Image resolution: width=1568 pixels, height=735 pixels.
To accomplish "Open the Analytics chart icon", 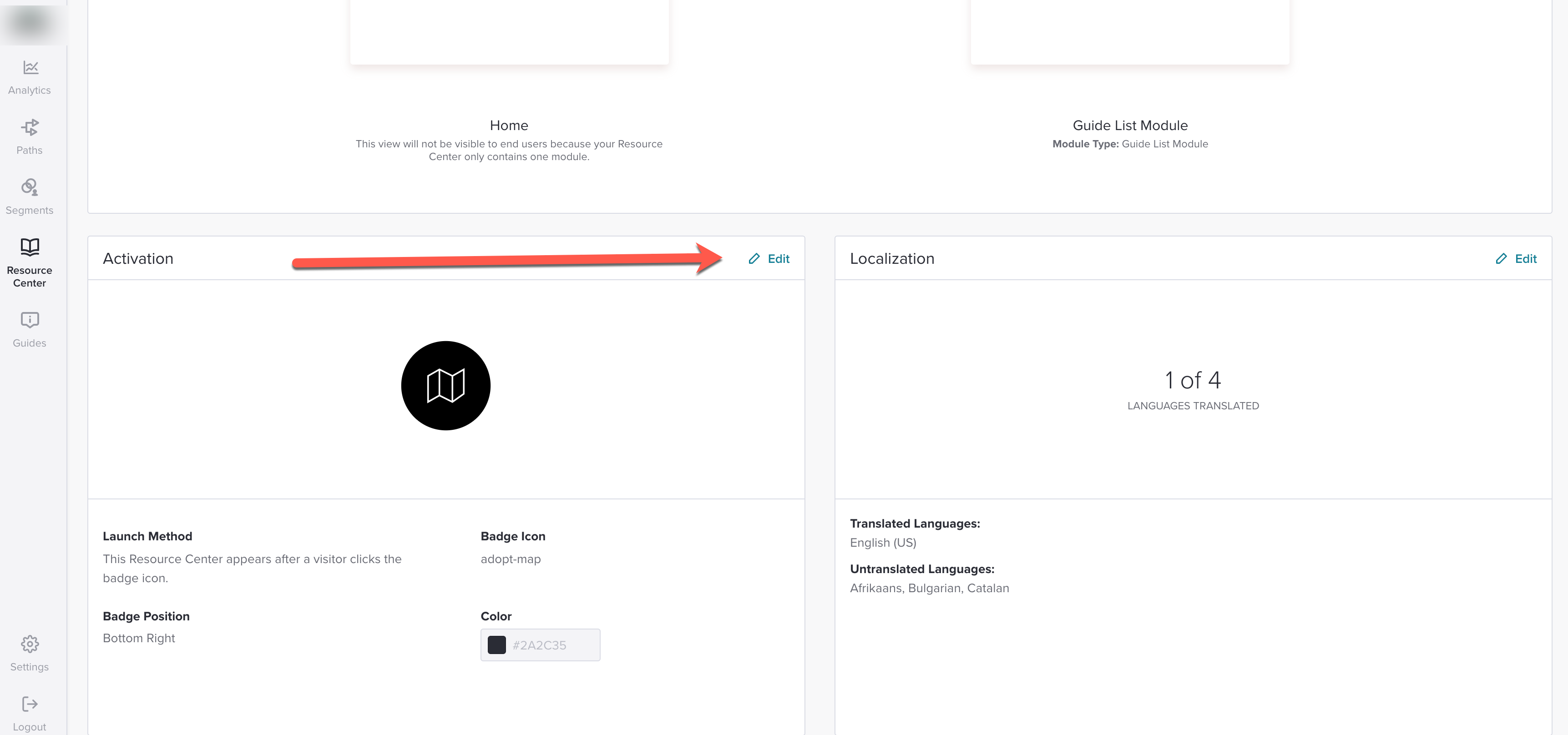I will pos(30,67).
